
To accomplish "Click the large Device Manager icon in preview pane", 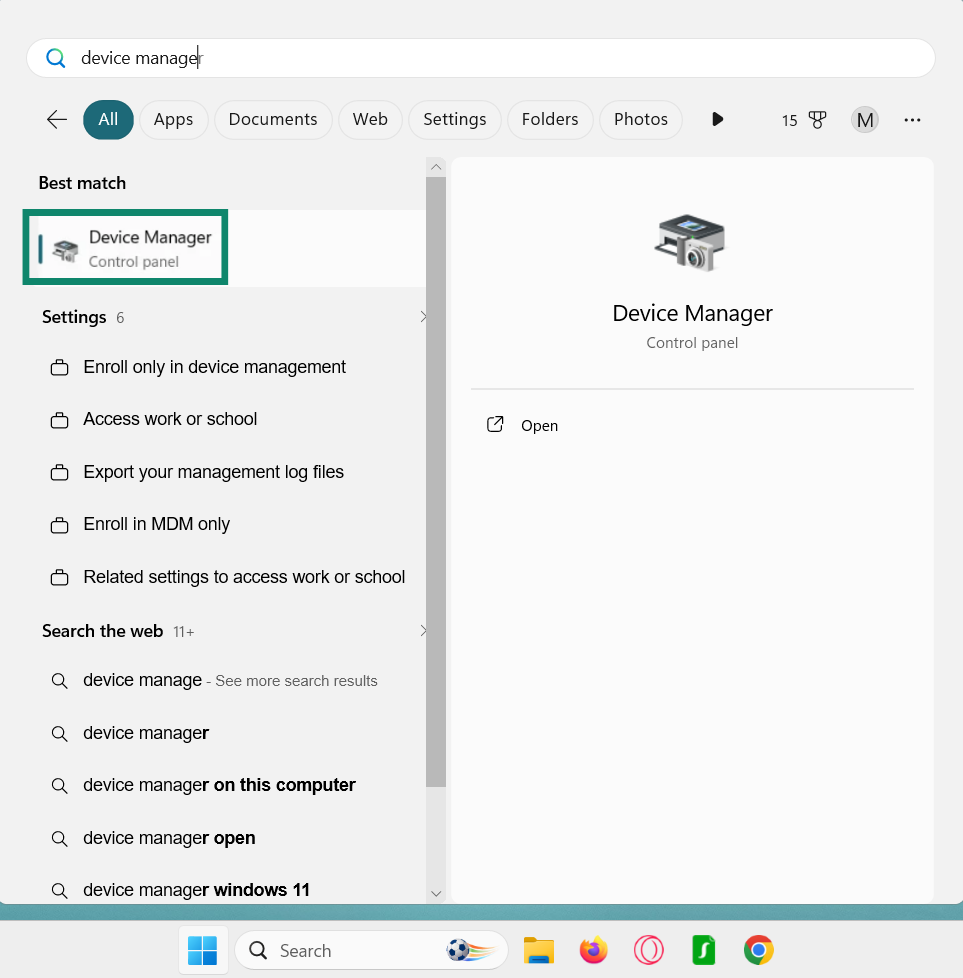I will pos(691,242).
